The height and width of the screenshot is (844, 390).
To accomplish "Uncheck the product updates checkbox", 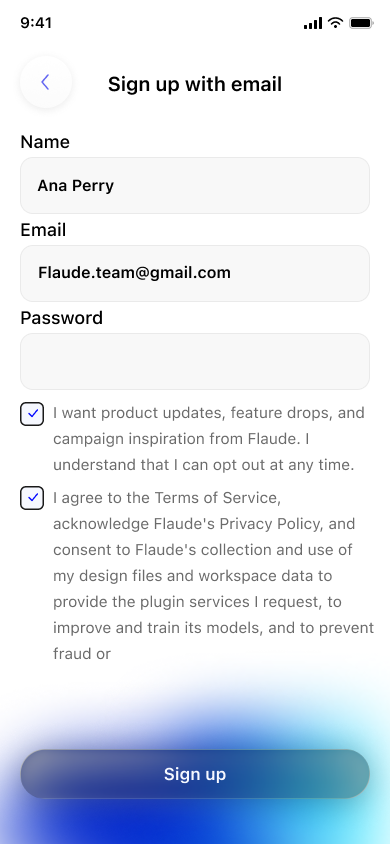I will [32, 414].
